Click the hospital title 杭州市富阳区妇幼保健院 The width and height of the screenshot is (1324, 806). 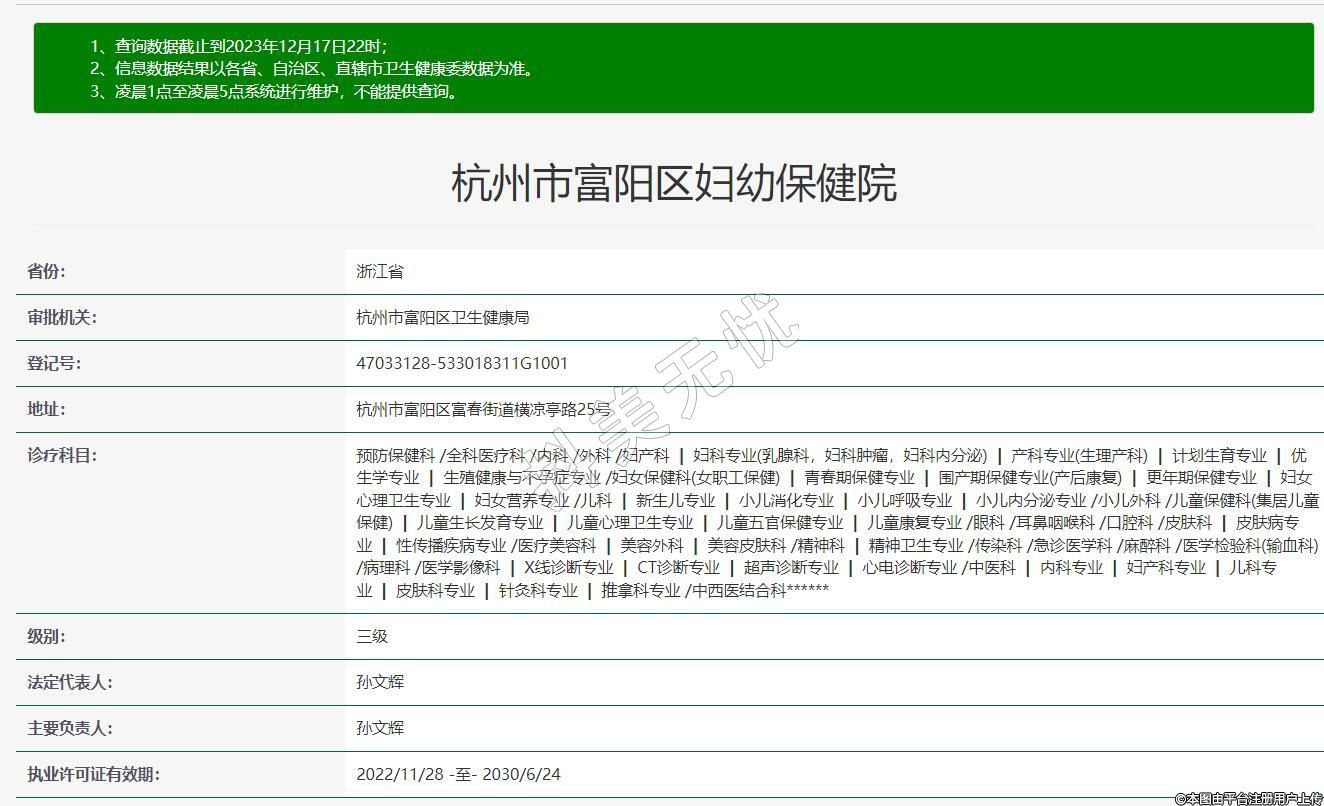coord(673,183)
